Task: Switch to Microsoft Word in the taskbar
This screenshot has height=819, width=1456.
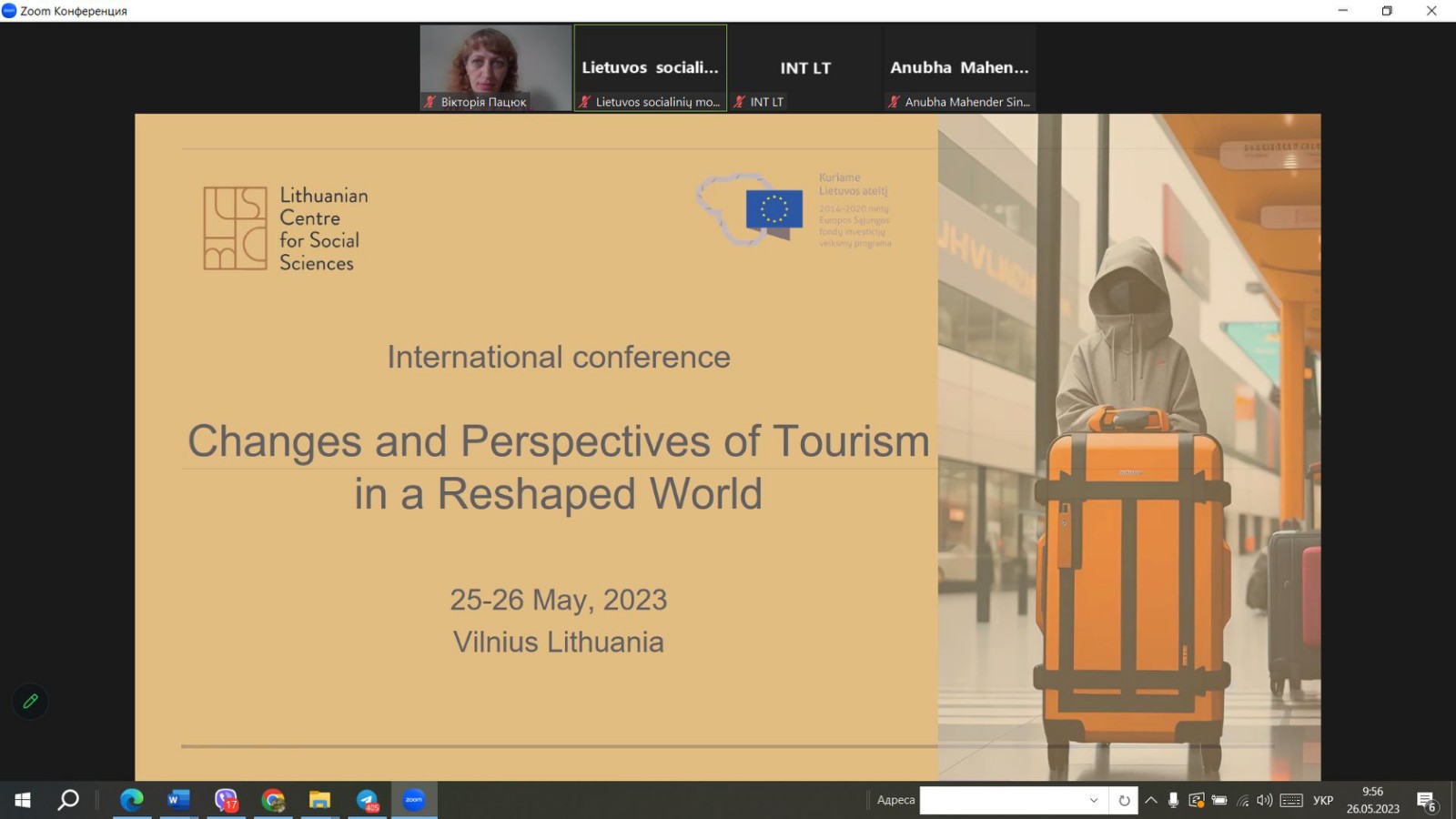Action: coord(178,800)
